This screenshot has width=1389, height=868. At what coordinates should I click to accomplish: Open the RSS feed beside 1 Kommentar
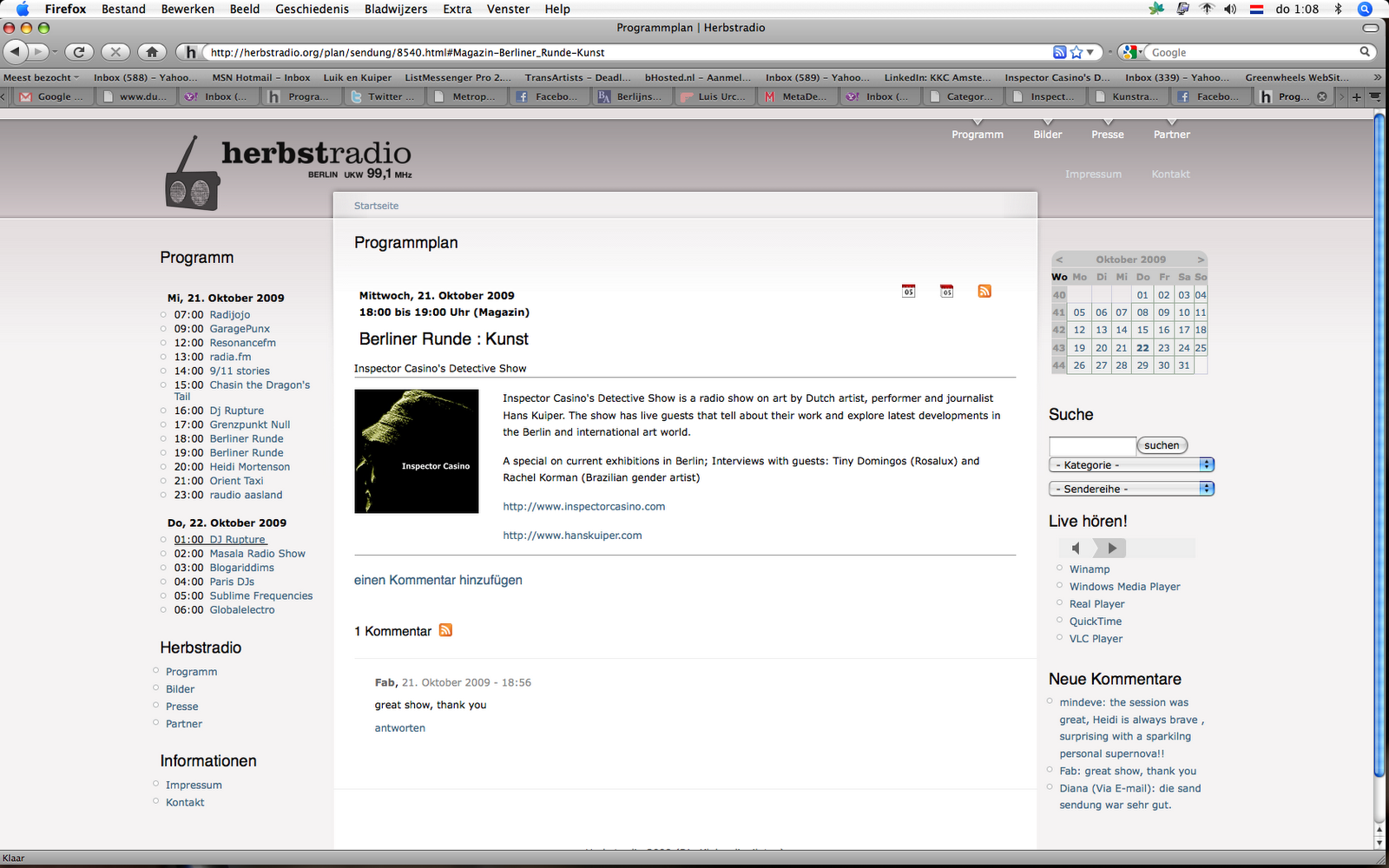point(445,630)
